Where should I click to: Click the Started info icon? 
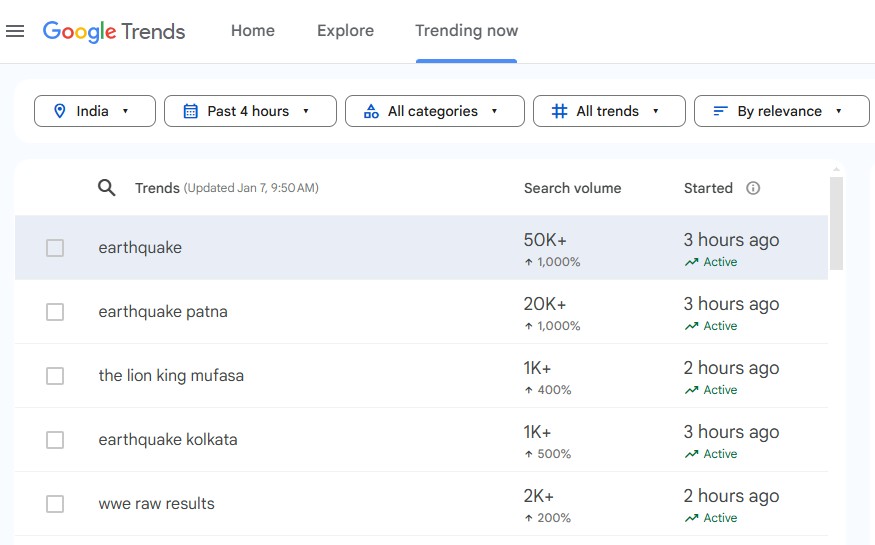coord(753,188)
